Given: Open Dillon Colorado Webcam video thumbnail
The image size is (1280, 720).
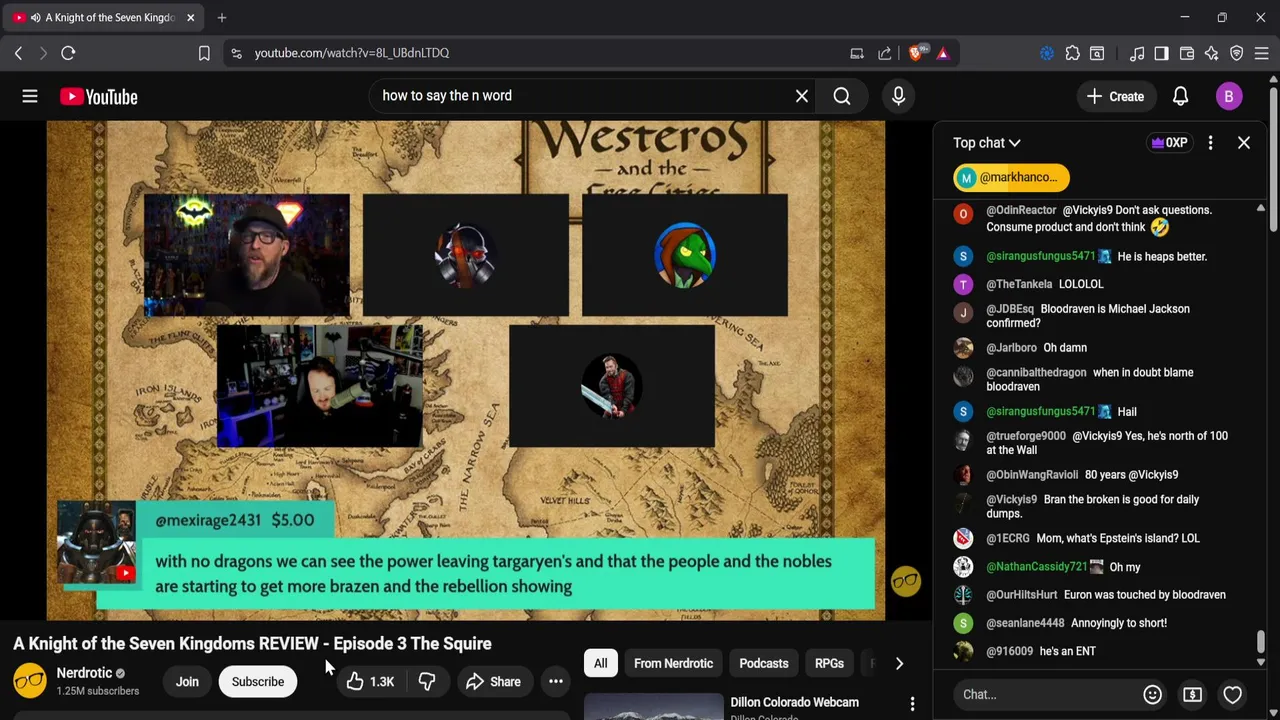Looking at the screenshot, I should (653, 706).
